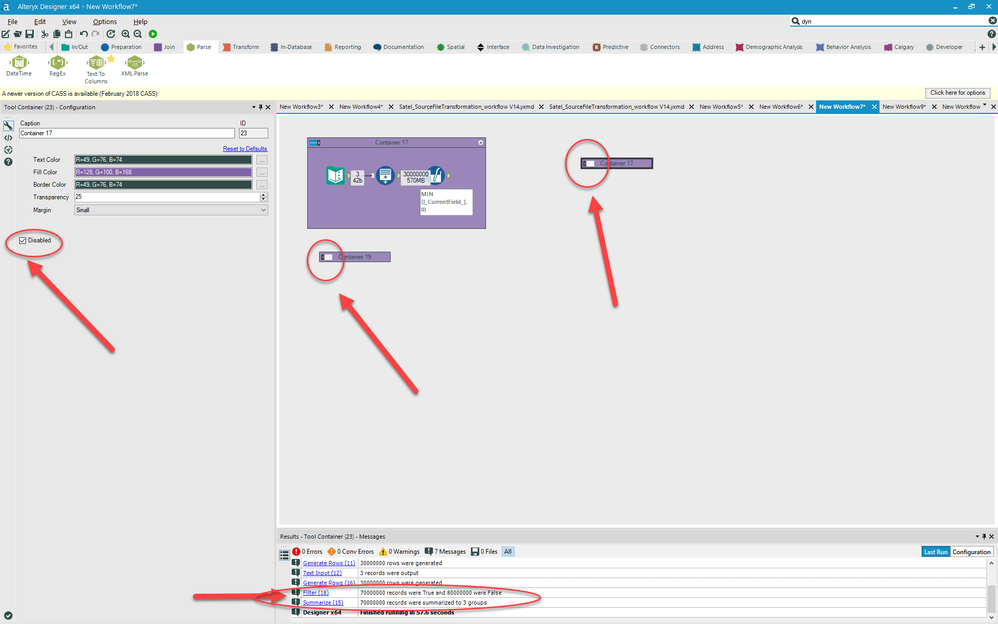Click the Generate Rows tool on canvas
The height and width of the screenshot is (624, 998).
385,176
